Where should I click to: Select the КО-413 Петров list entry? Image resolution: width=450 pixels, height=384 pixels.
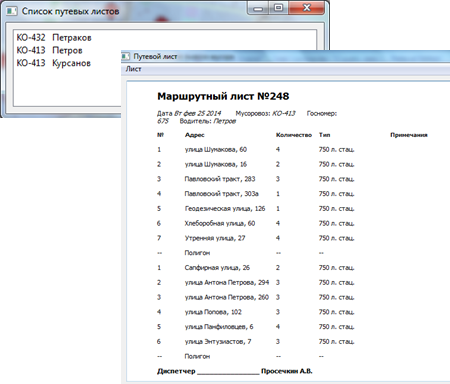49,50
